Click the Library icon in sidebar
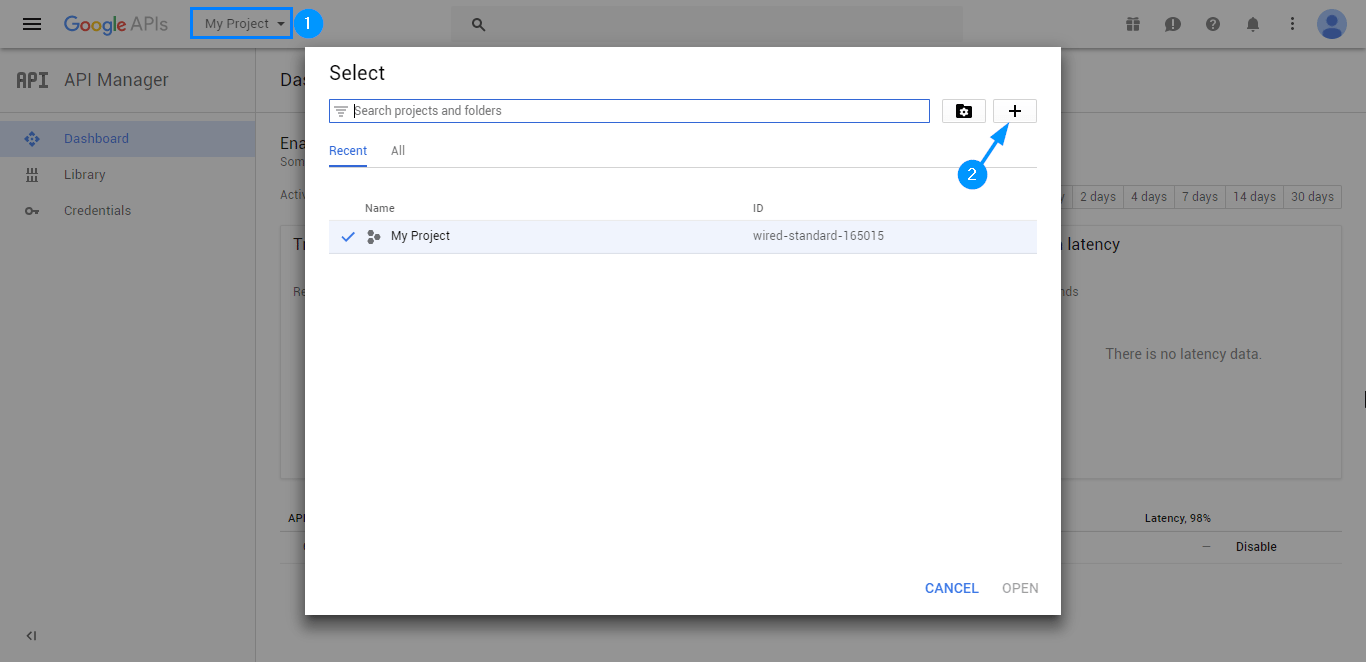The width and height of the screenshot is (1366, 662). (32, 175)
